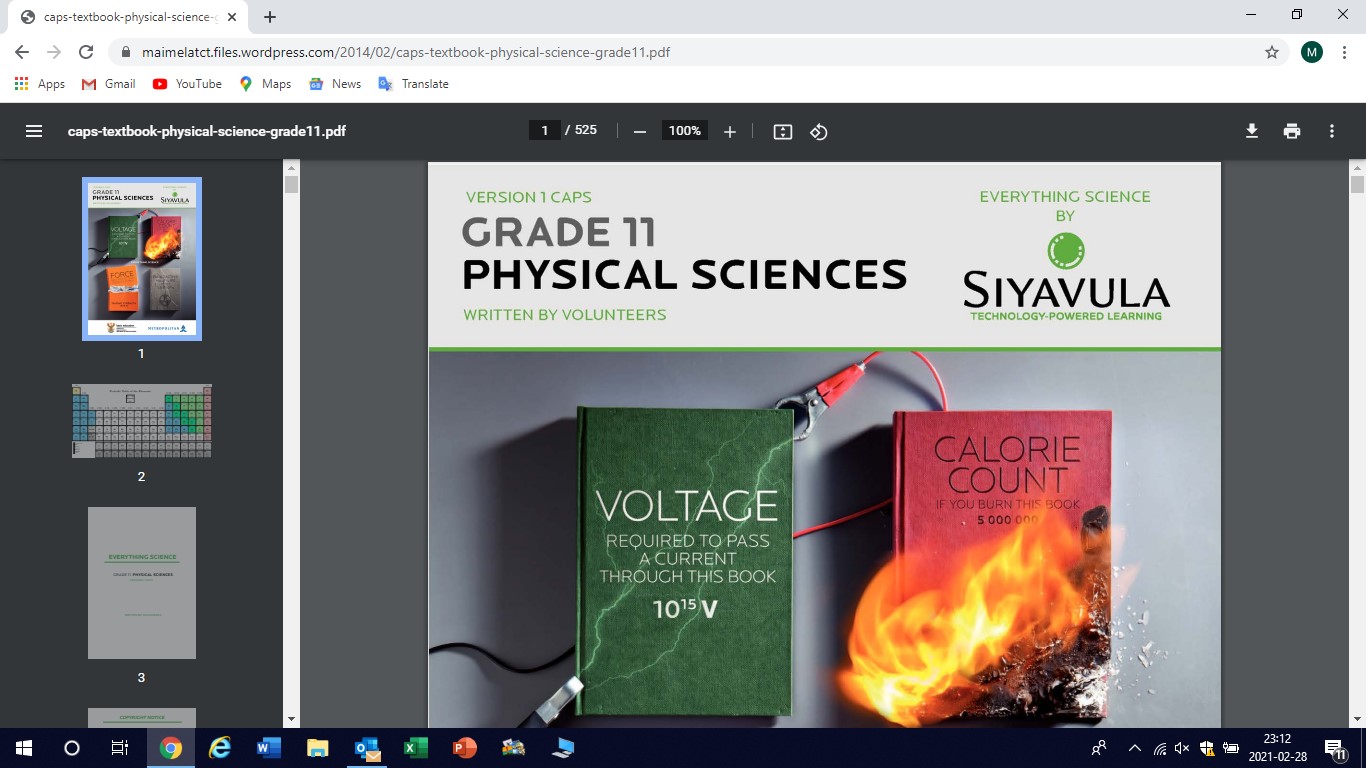Launch Internet Explorer from taskbar

(219, 748)
